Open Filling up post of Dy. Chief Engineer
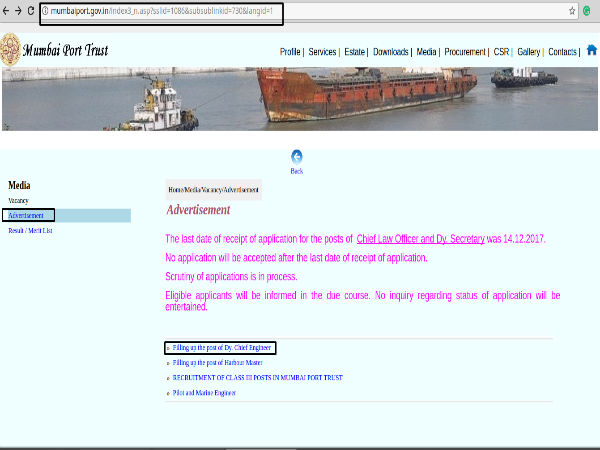 coord(222,347)
